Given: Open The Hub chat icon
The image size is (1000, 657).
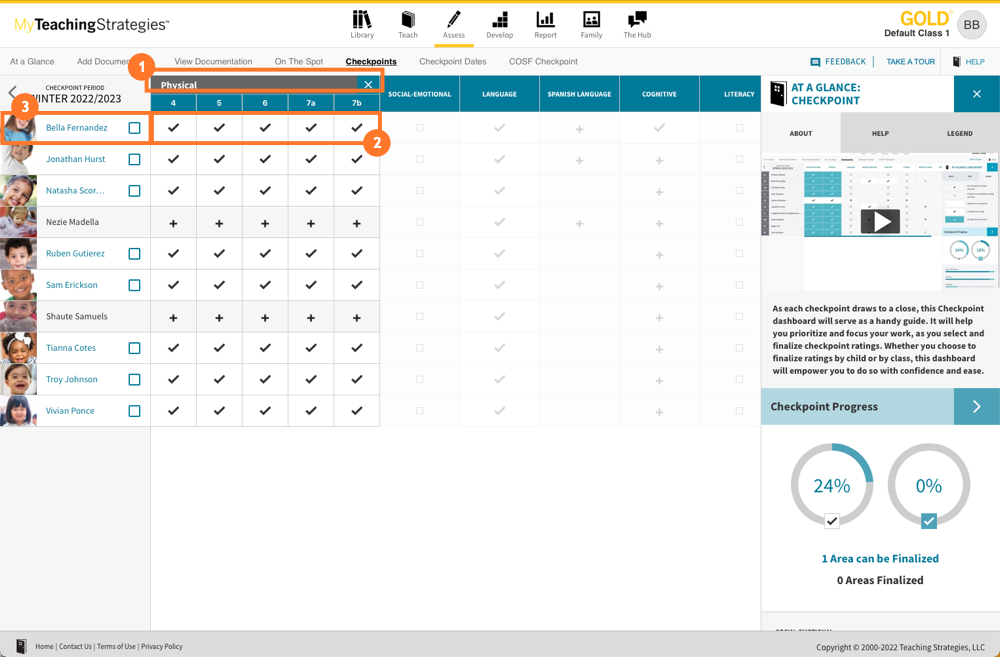Looking at the screenshot, I should coord(637,20).
